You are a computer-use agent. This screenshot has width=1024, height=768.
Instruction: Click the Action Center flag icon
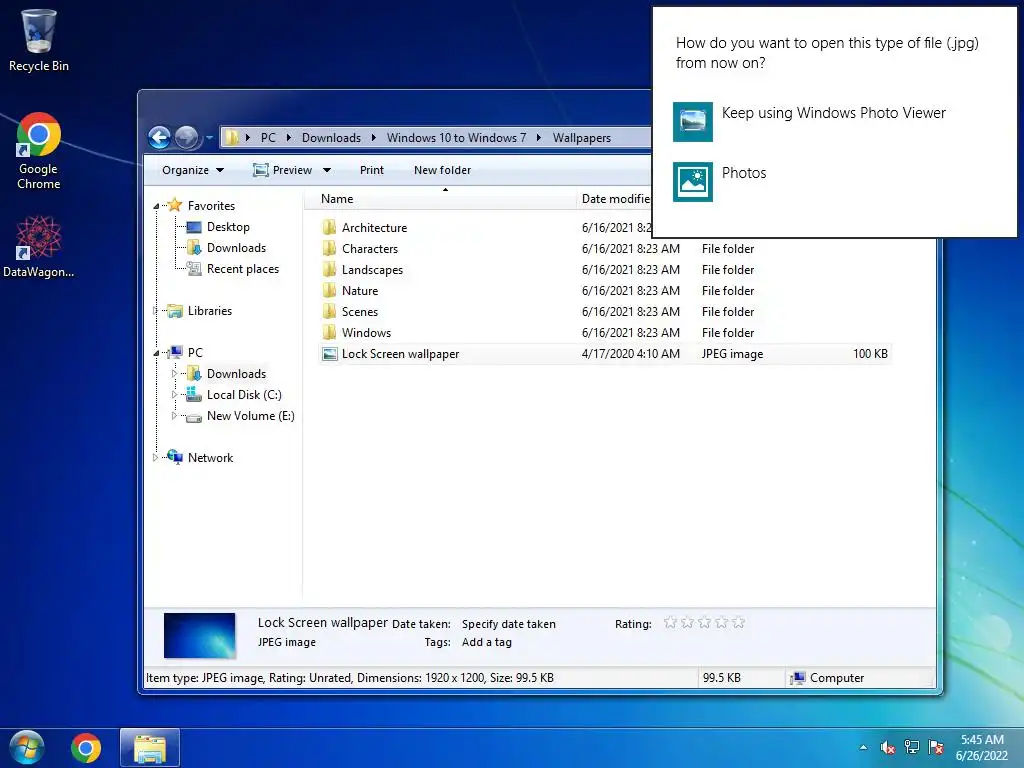pos(936,747)
